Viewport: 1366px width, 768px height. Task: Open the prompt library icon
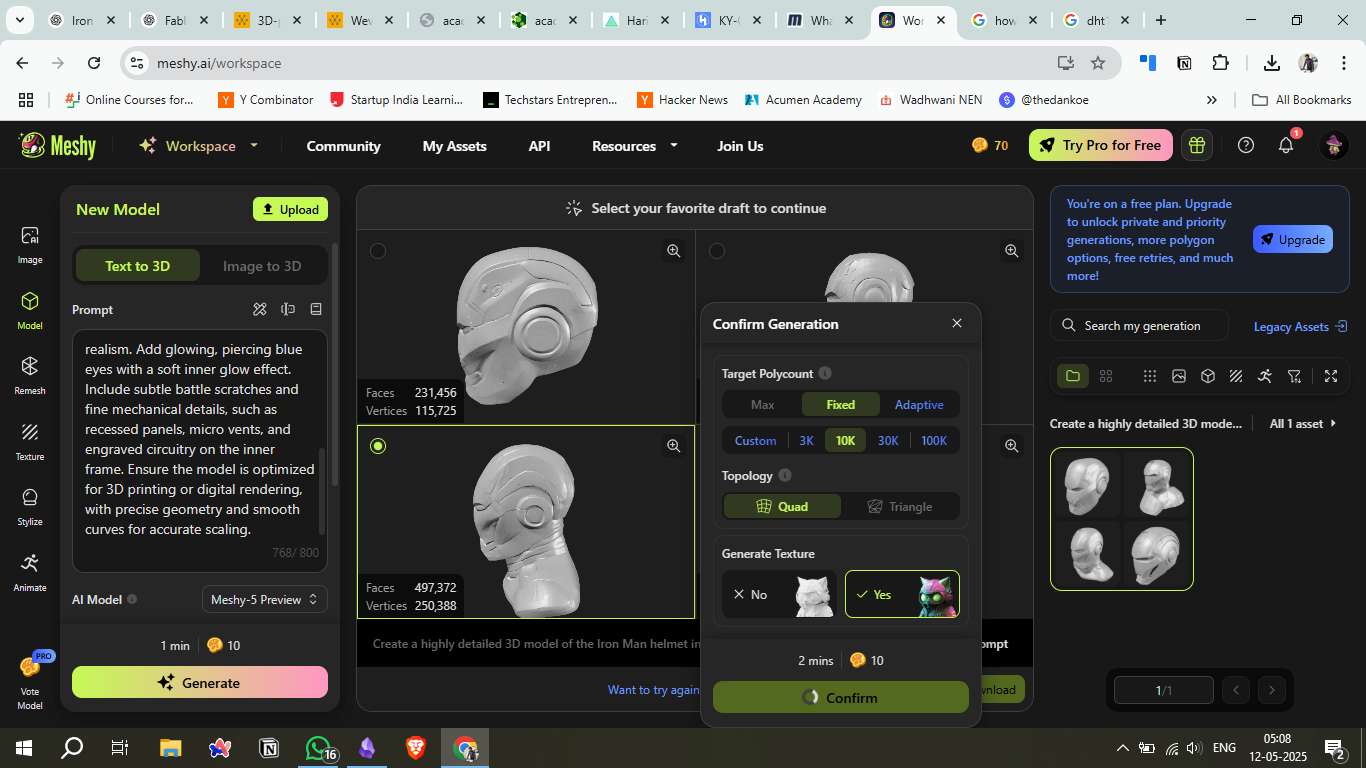(316, 310)
